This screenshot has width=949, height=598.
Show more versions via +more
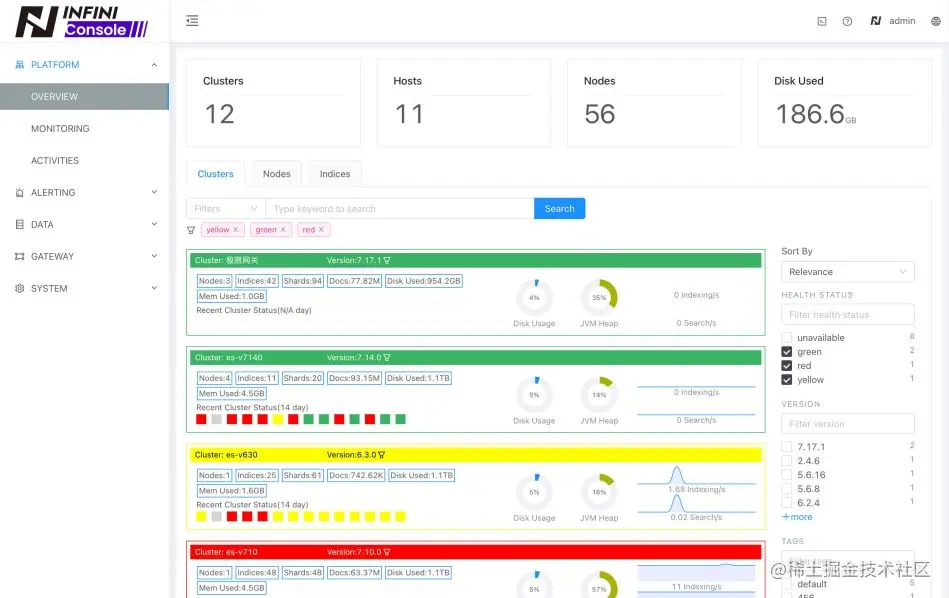(x=797, y=517)
